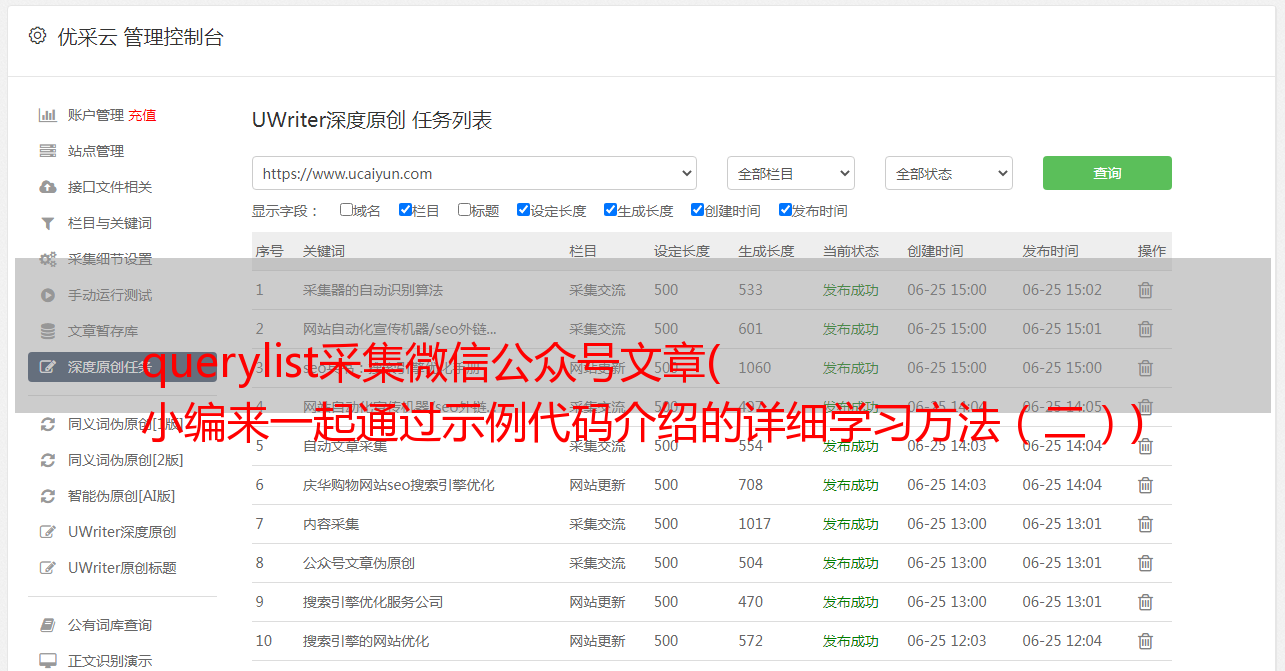The height and width of the screenshot is (671, 1285).
Task: Click the 接口文件相关 cloud upload icon
Action: (x=47, y=187)
